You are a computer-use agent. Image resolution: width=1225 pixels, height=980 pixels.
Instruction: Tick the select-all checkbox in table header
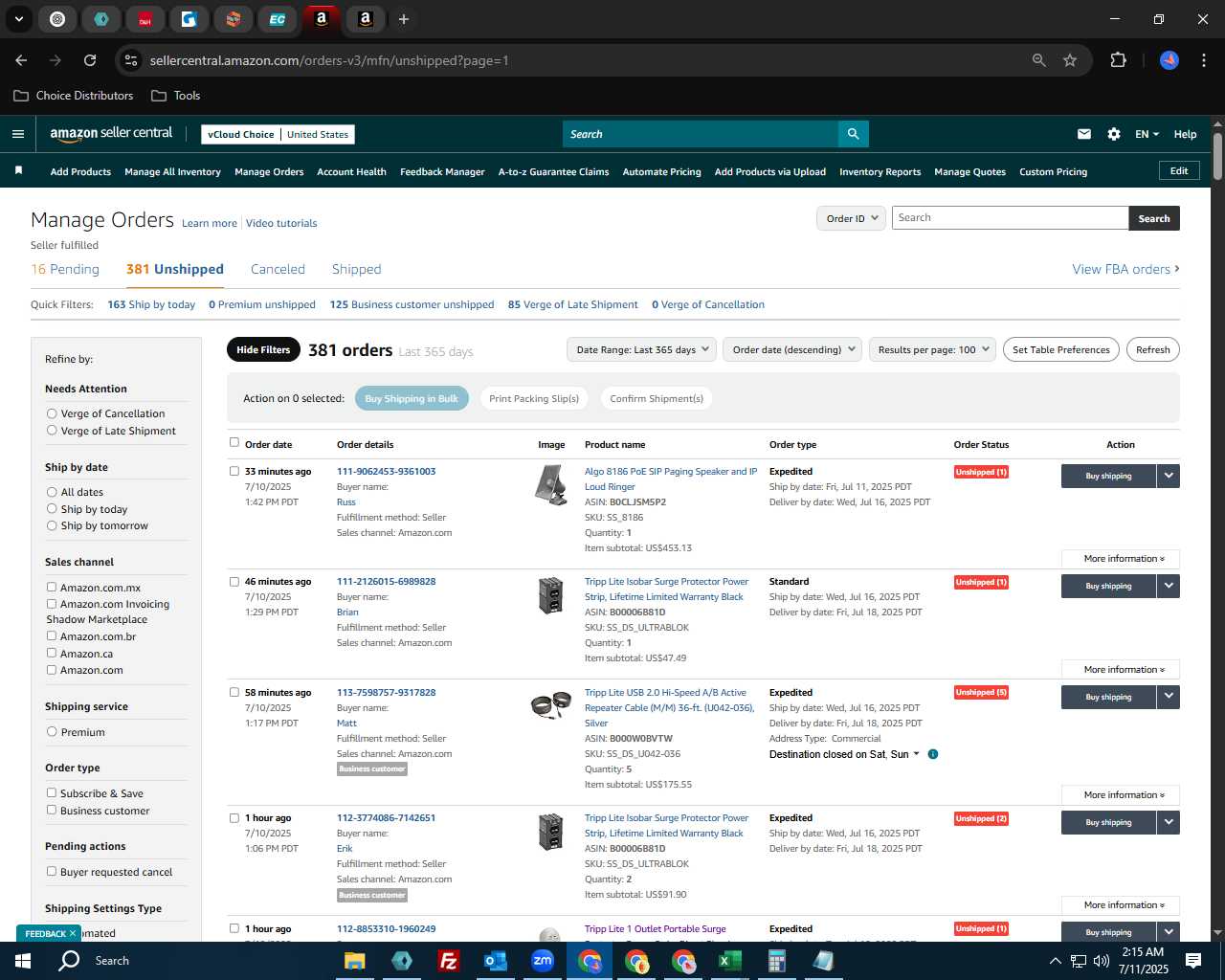click(234, 442)
